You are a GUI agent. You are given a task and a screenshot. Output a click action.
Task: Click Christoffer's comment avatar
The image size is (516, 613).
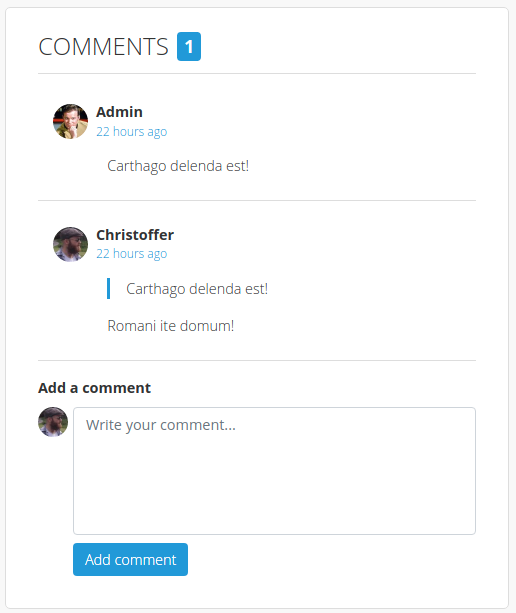tap(70, 244)
